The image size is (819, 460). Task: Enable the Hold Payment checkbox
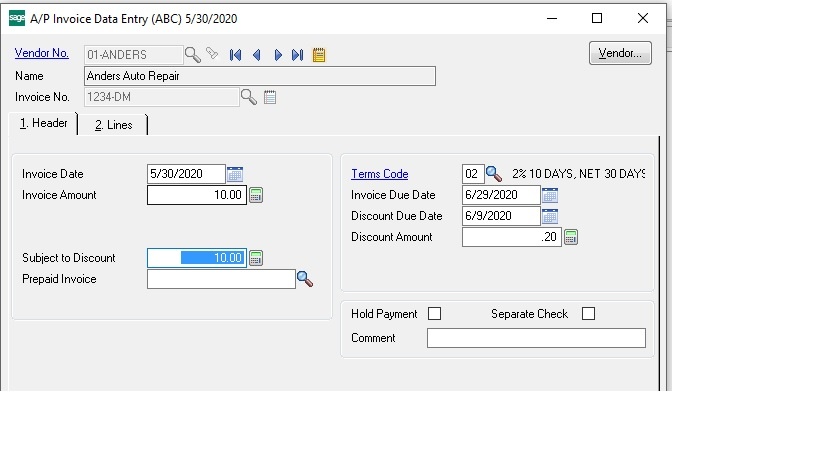[x=434, y=314]
